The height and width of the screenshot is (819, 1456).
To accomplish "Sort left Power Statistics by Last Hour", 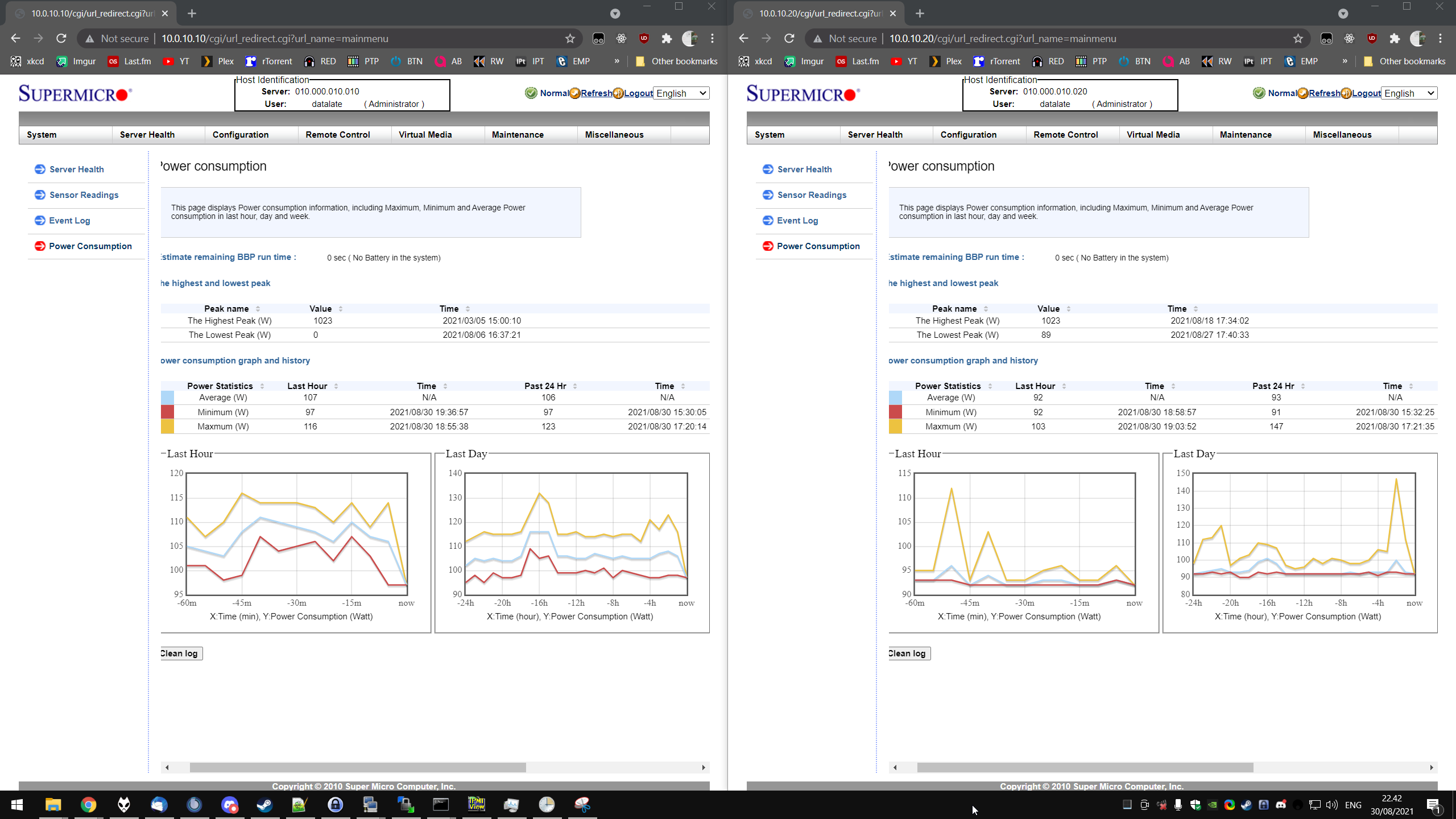I will click(336, 386).
